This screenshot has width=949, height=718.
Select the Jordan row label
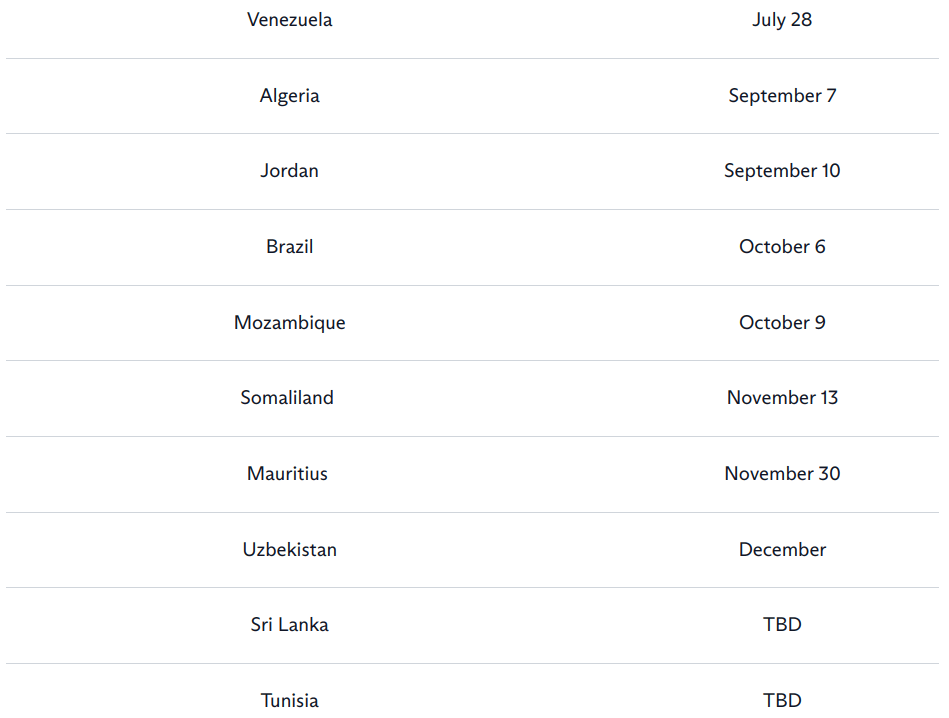pos(290,171)
